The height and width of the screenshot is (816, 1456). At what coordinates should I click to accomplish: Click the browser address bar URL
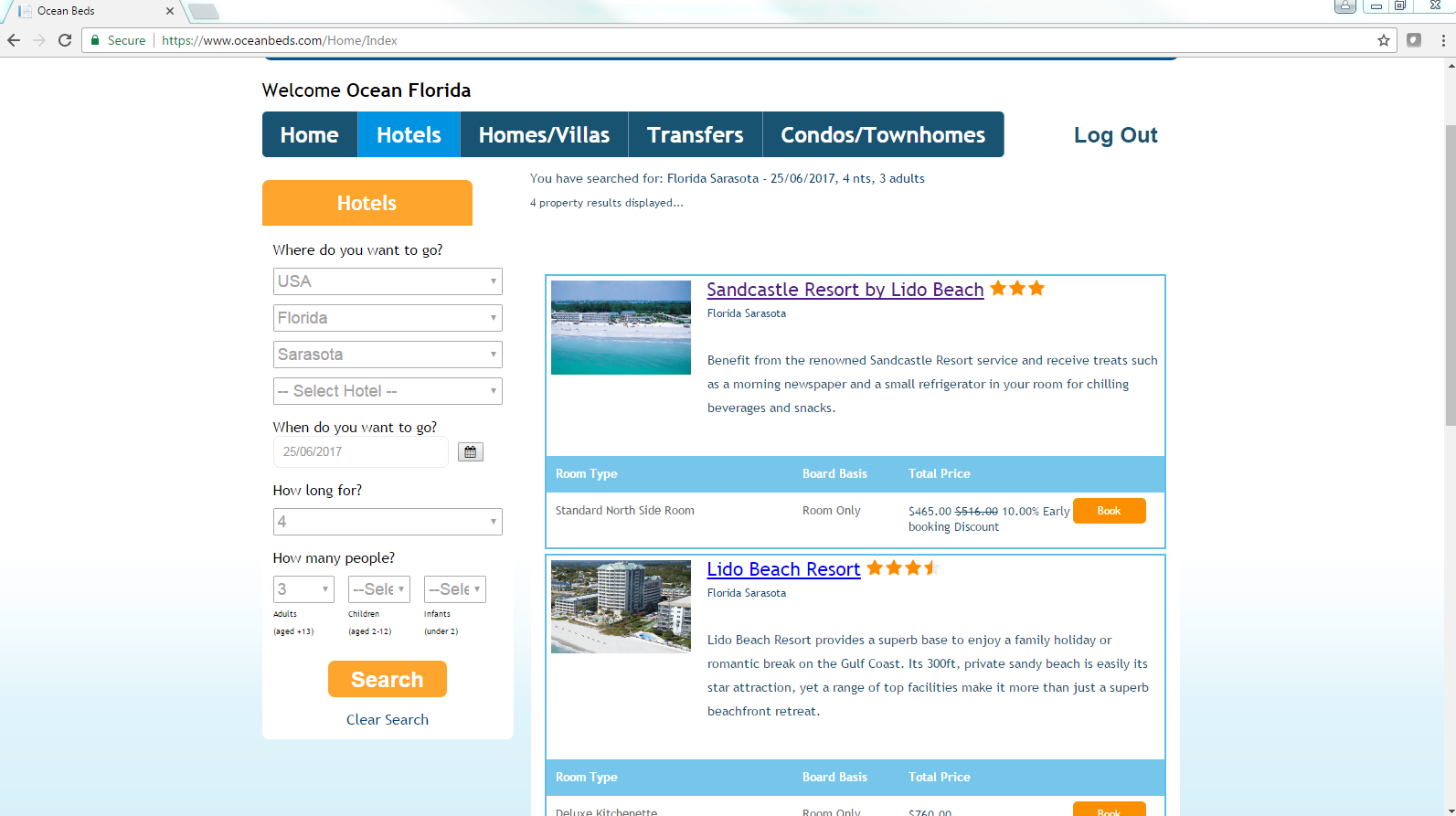pos(280,40)
